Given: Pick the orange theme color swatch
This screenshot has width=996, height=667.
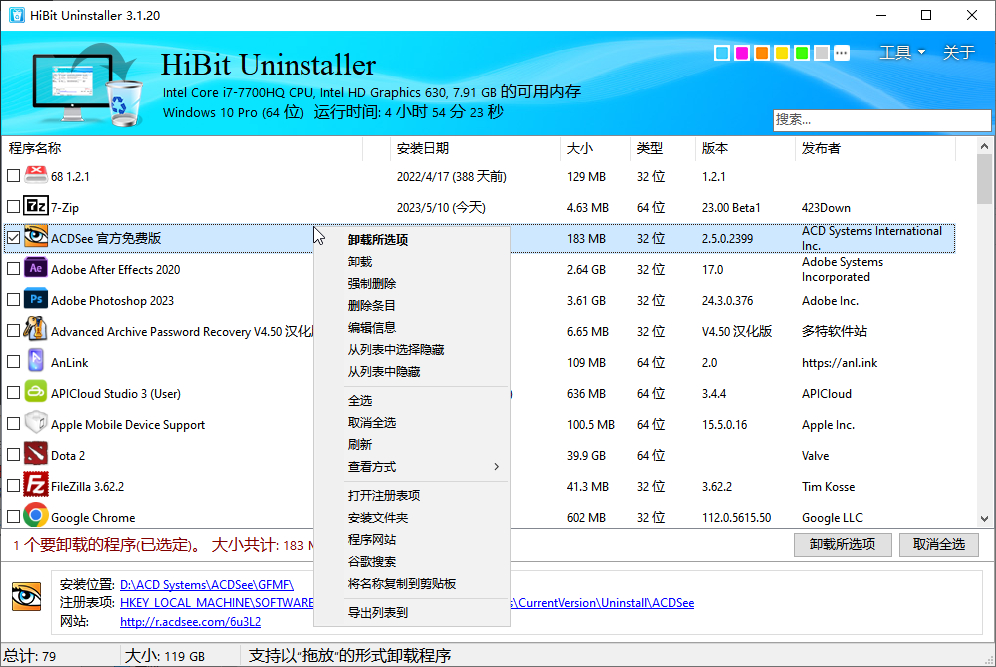Looking at the screenshot, I should tap(762, 53).
